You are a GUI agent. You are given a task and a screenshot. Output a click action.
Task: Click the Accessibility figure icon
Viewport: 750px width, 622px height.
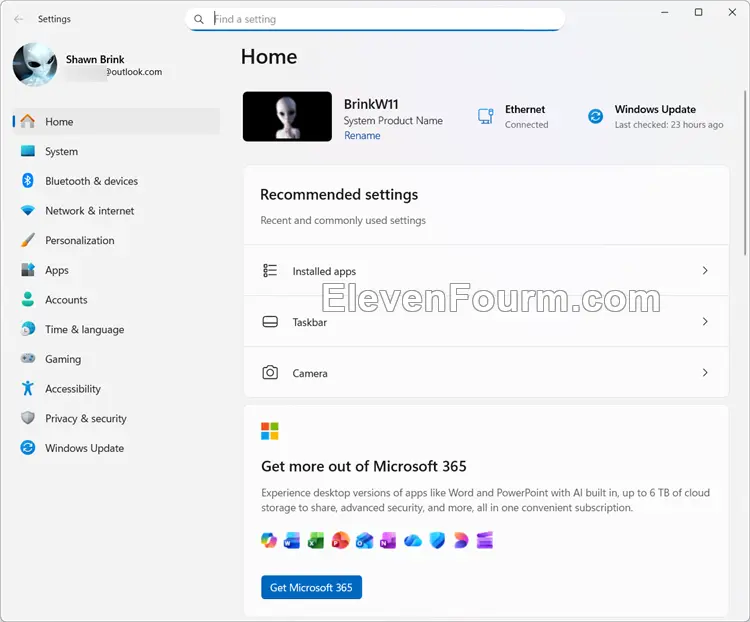pyautogui.click(x=28, y=388)
